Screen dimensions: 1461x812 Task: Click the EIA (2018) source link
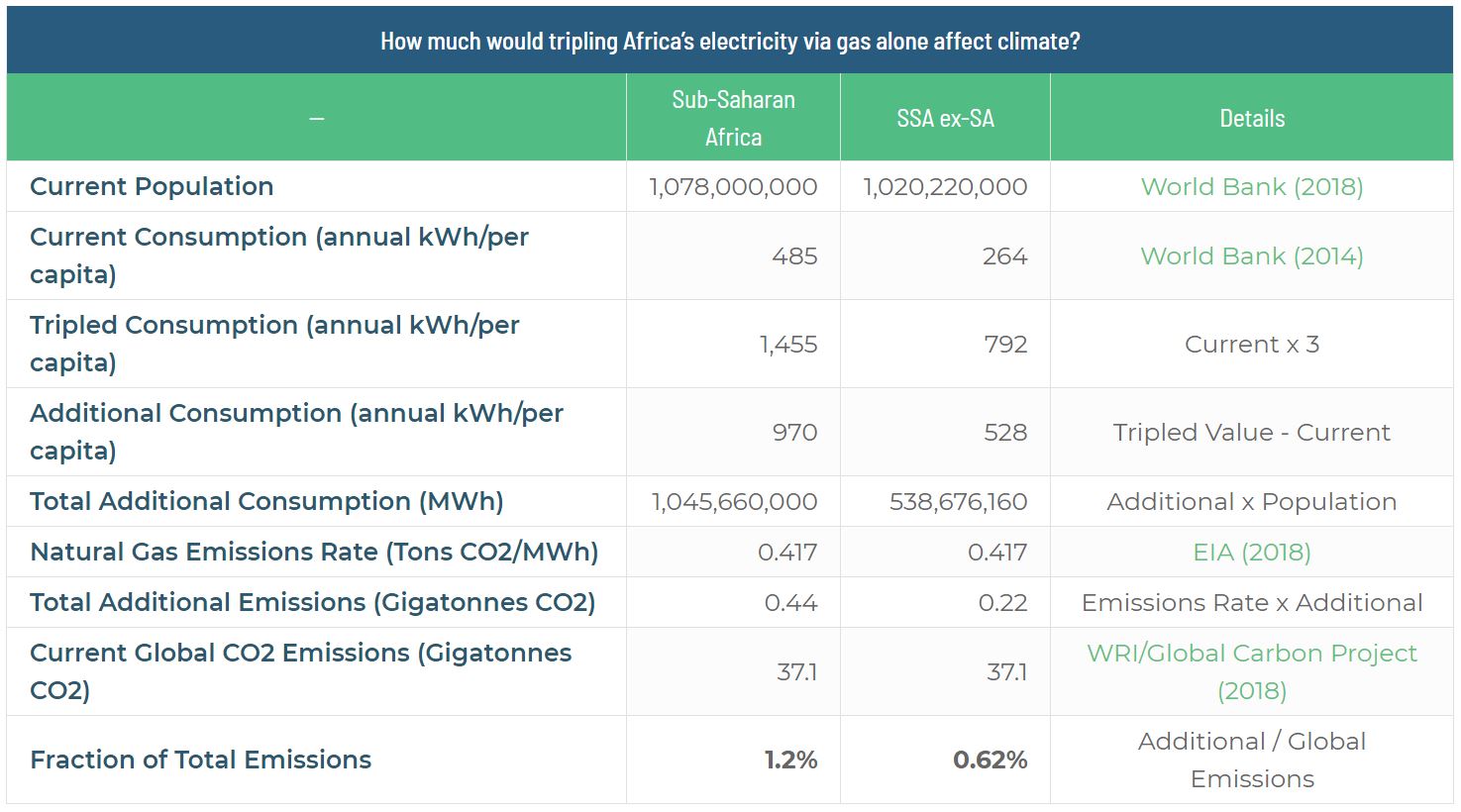[1251, 553]
